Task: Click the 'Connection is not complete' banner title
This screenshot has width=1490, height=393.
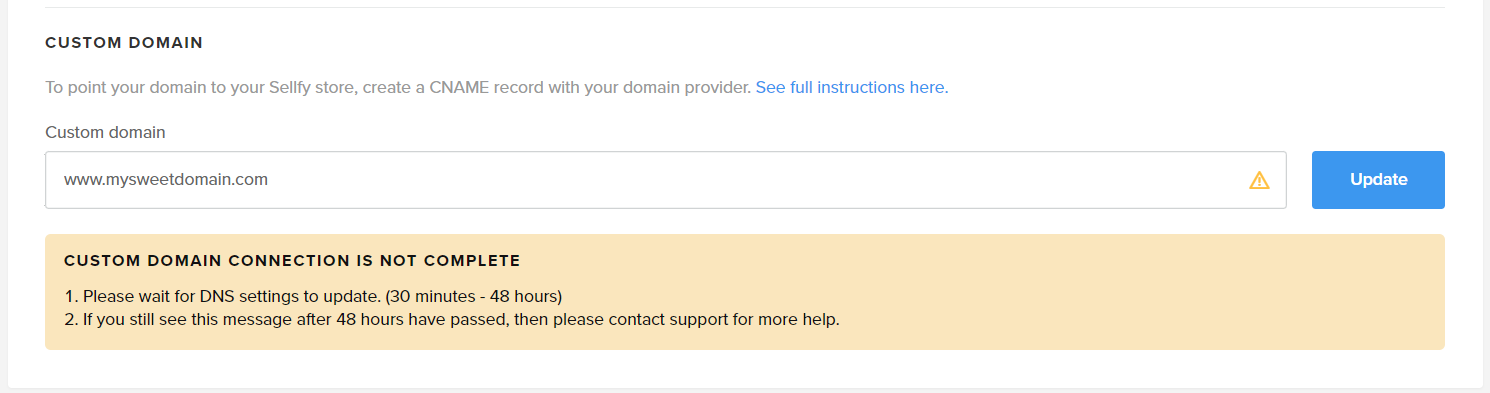Action: tap(292, 261)
